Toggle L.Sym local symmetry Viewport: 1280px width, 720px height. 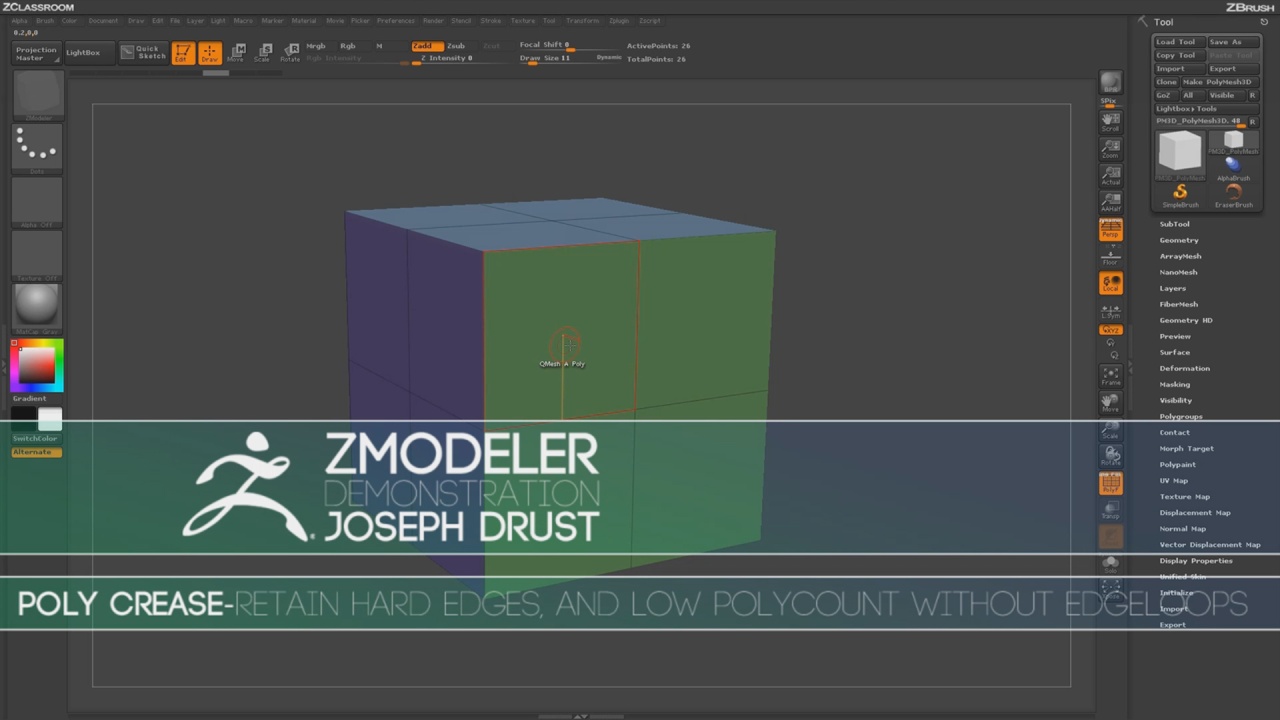click(1110, 311)
